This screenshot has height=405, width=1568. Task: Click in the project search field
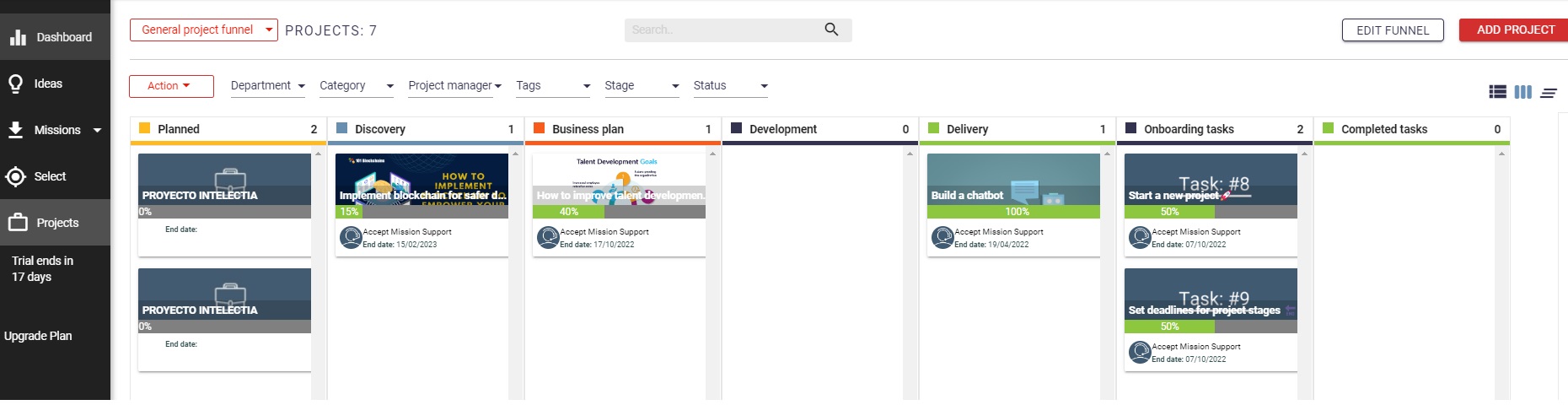point(725,30)
